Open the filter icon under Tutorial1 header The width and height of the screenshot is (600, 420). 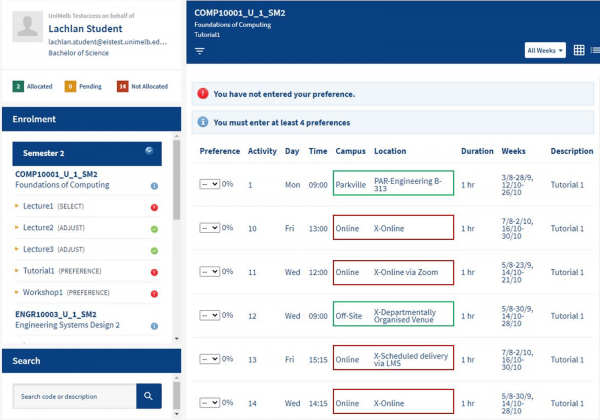[199, 51]
